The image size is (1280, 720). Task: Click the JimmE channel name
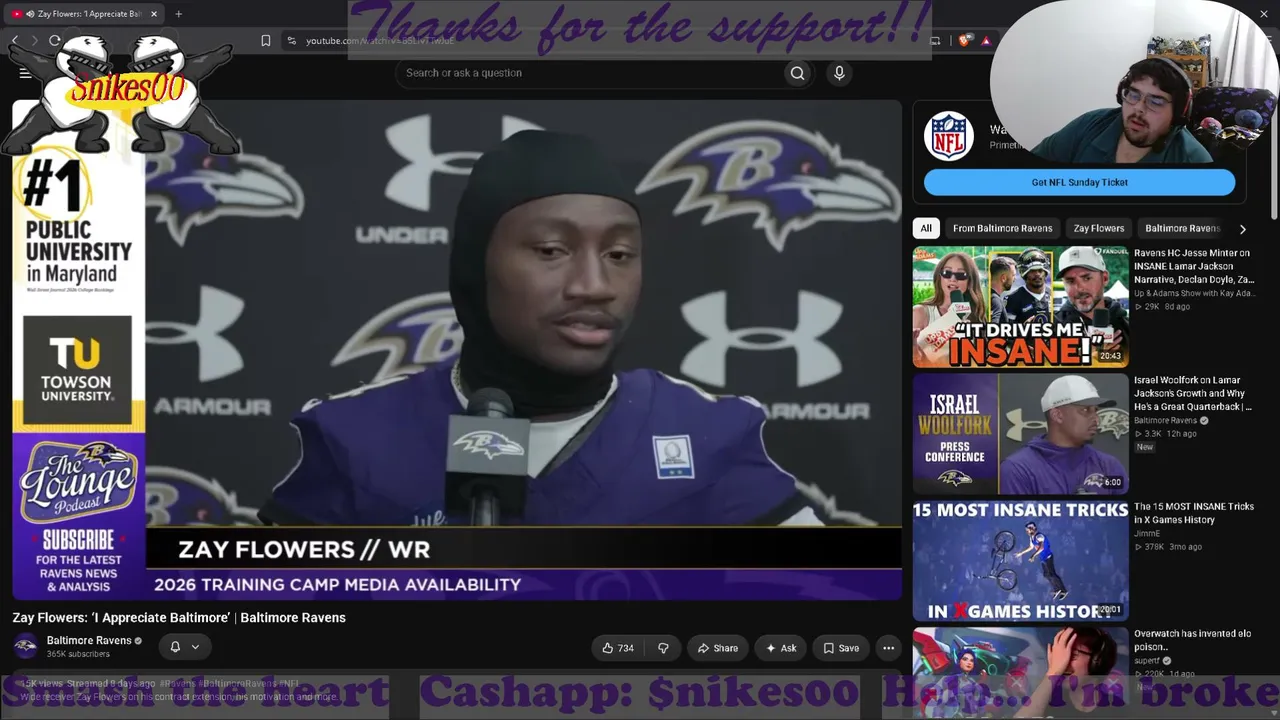1147,533
